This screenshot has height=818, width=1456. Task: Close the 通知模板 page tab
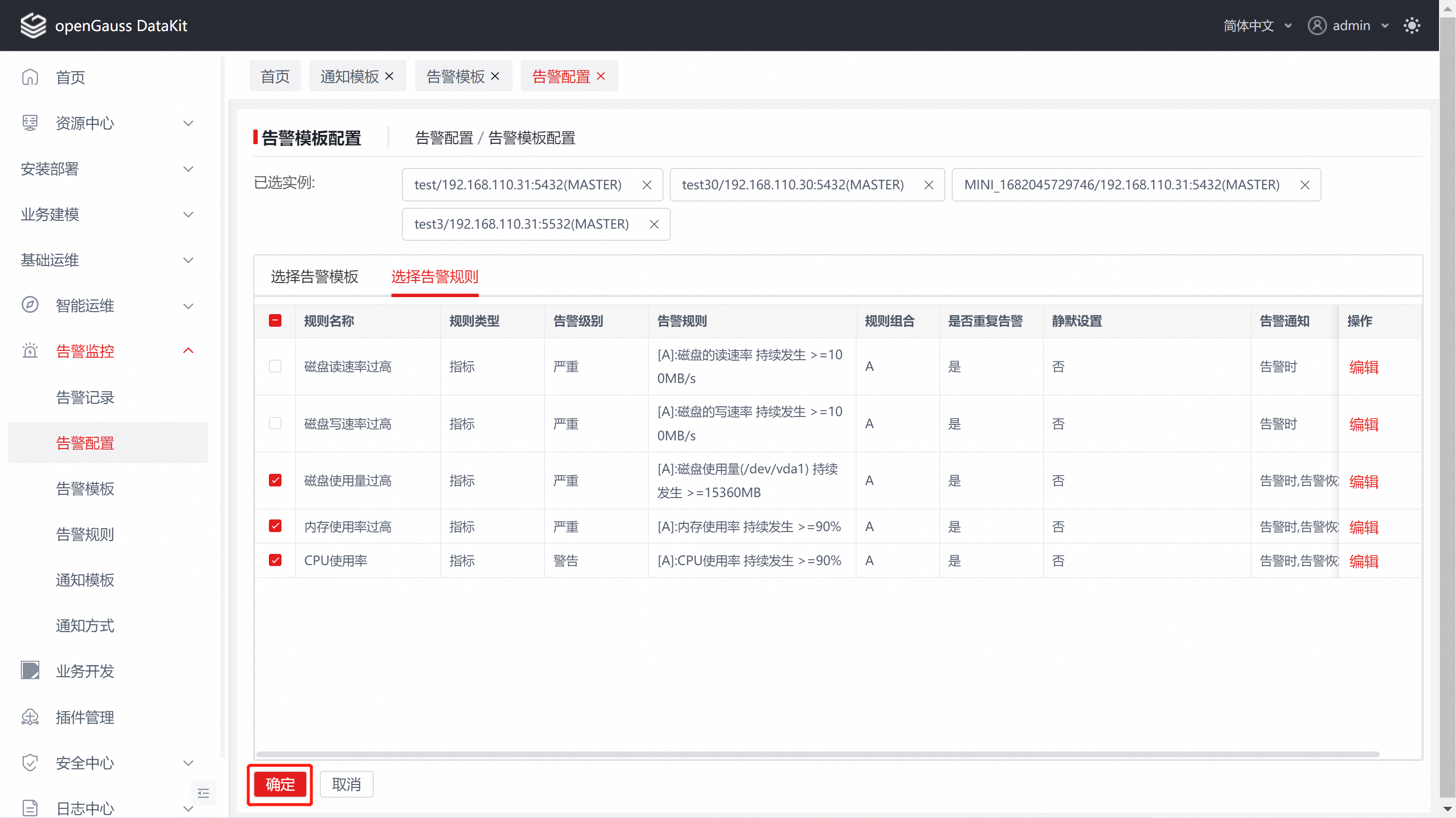click(x=389, y=76)
